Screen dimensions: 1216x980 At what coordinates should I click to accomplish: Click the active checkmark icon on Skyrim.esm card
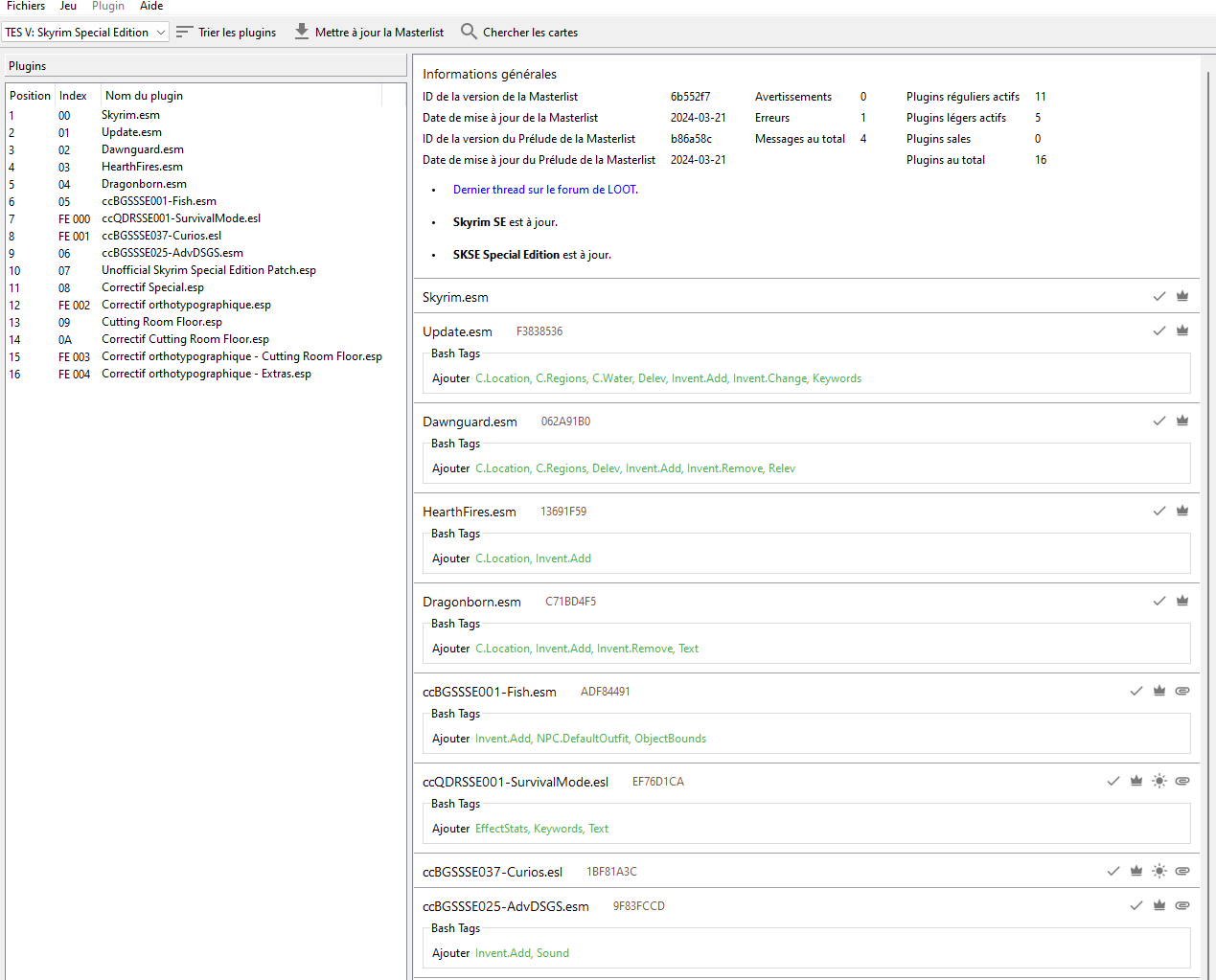tap(1159, 296)
